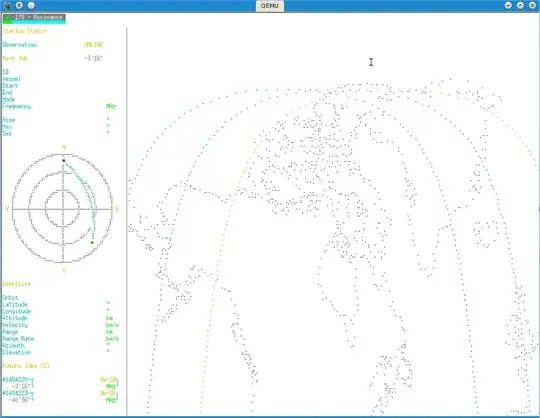Click the center crosshair of the polar plot
The width and height of the screenshot is (540, 418).
pyautogui.click(x=63, y=209)
